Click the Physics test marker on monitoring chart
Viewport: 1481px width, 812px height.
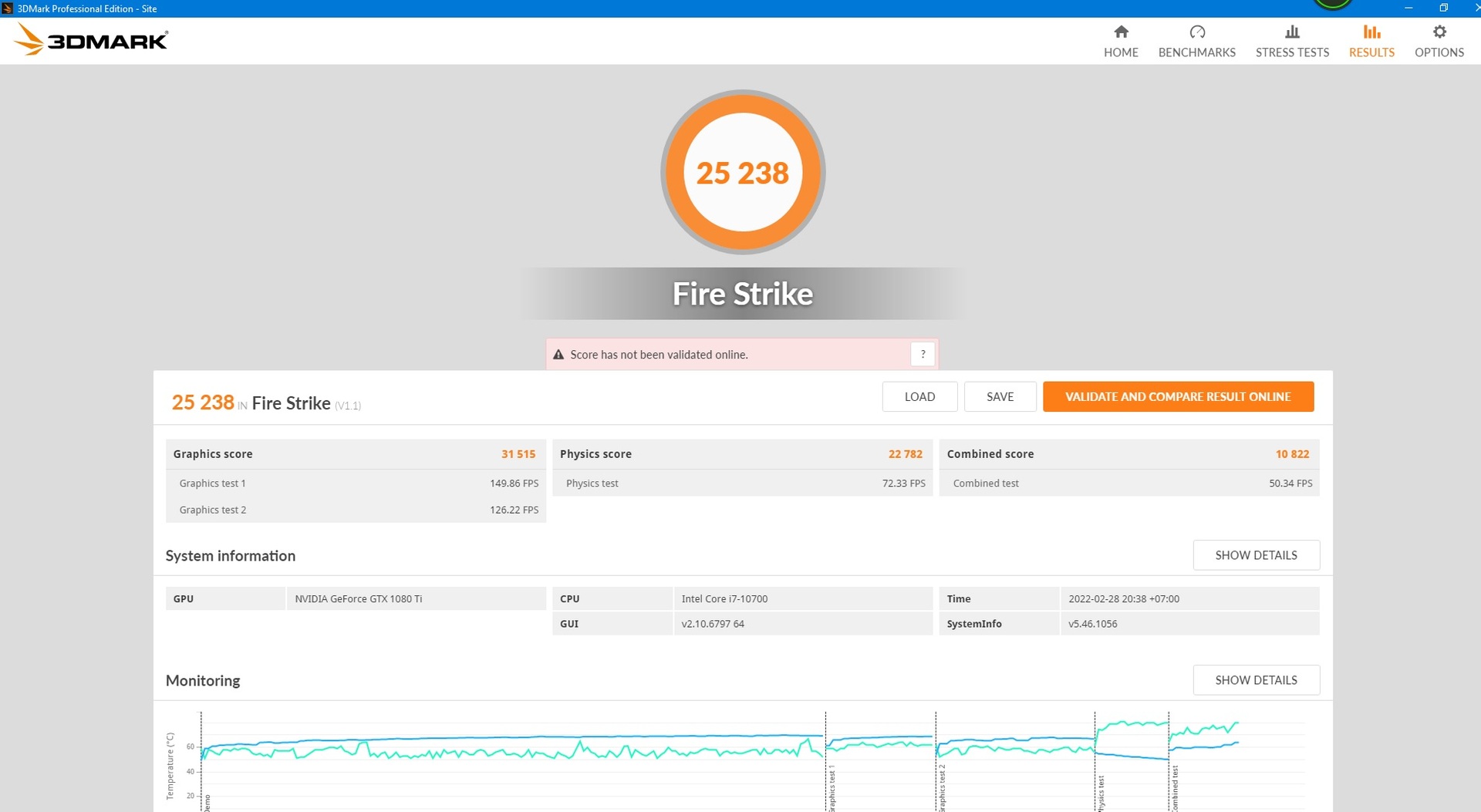[x=1101, y=792]
